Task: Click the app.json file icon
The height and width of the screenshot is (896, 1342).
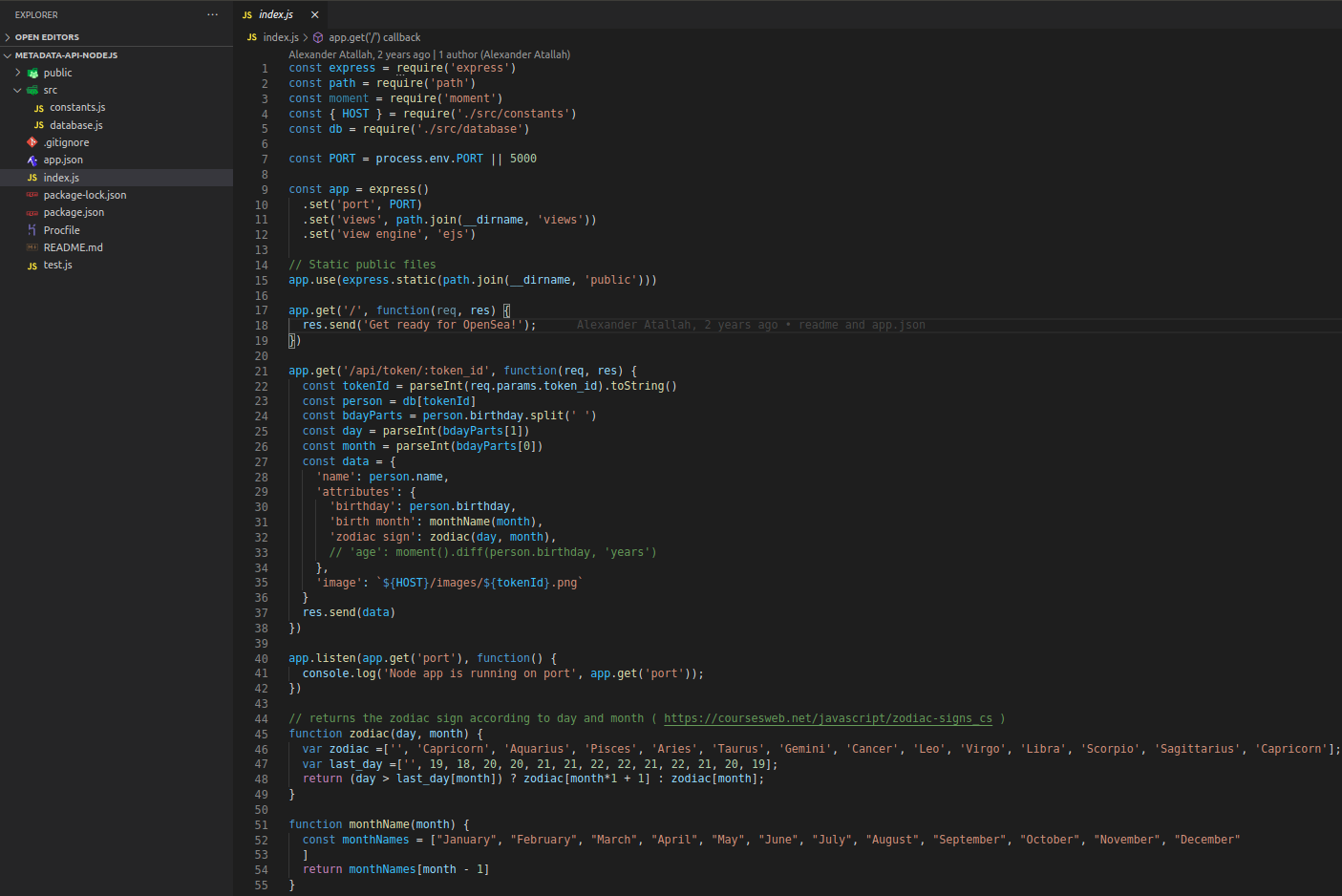Action: point(32,160)
